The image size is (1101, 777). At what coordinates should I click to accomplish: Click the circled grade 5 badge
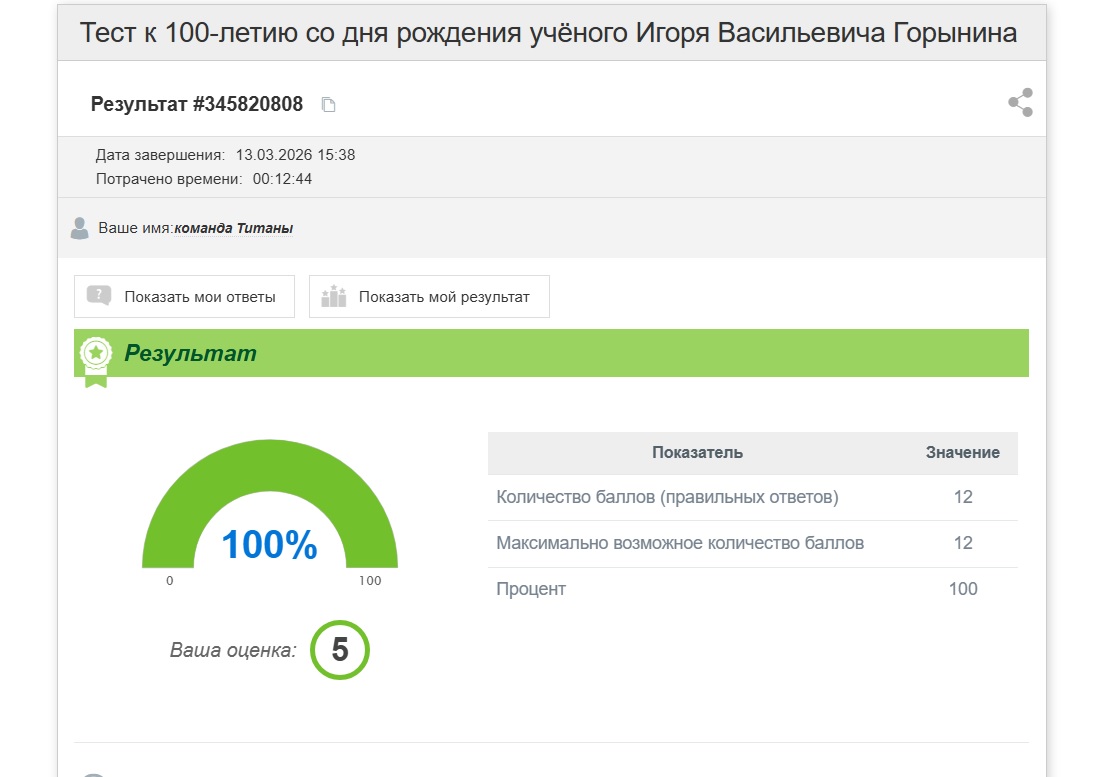(340, 650)
